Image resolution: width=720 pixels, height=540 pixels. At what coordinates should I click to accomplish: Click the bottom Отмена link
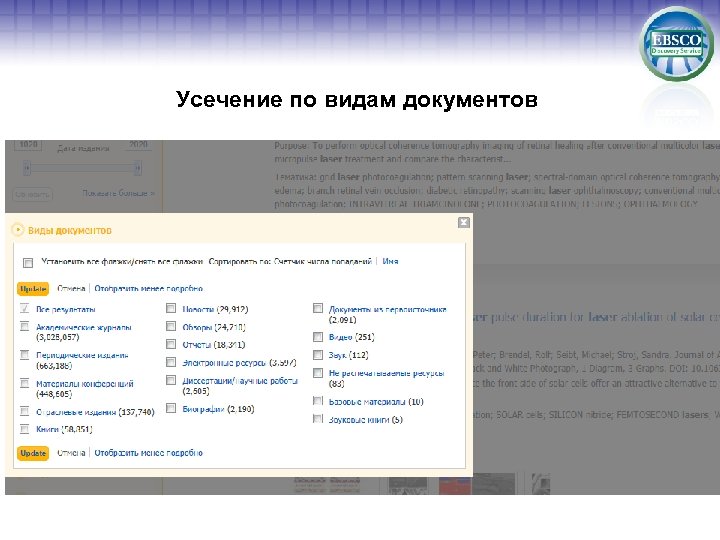click(x=71, y=453)
